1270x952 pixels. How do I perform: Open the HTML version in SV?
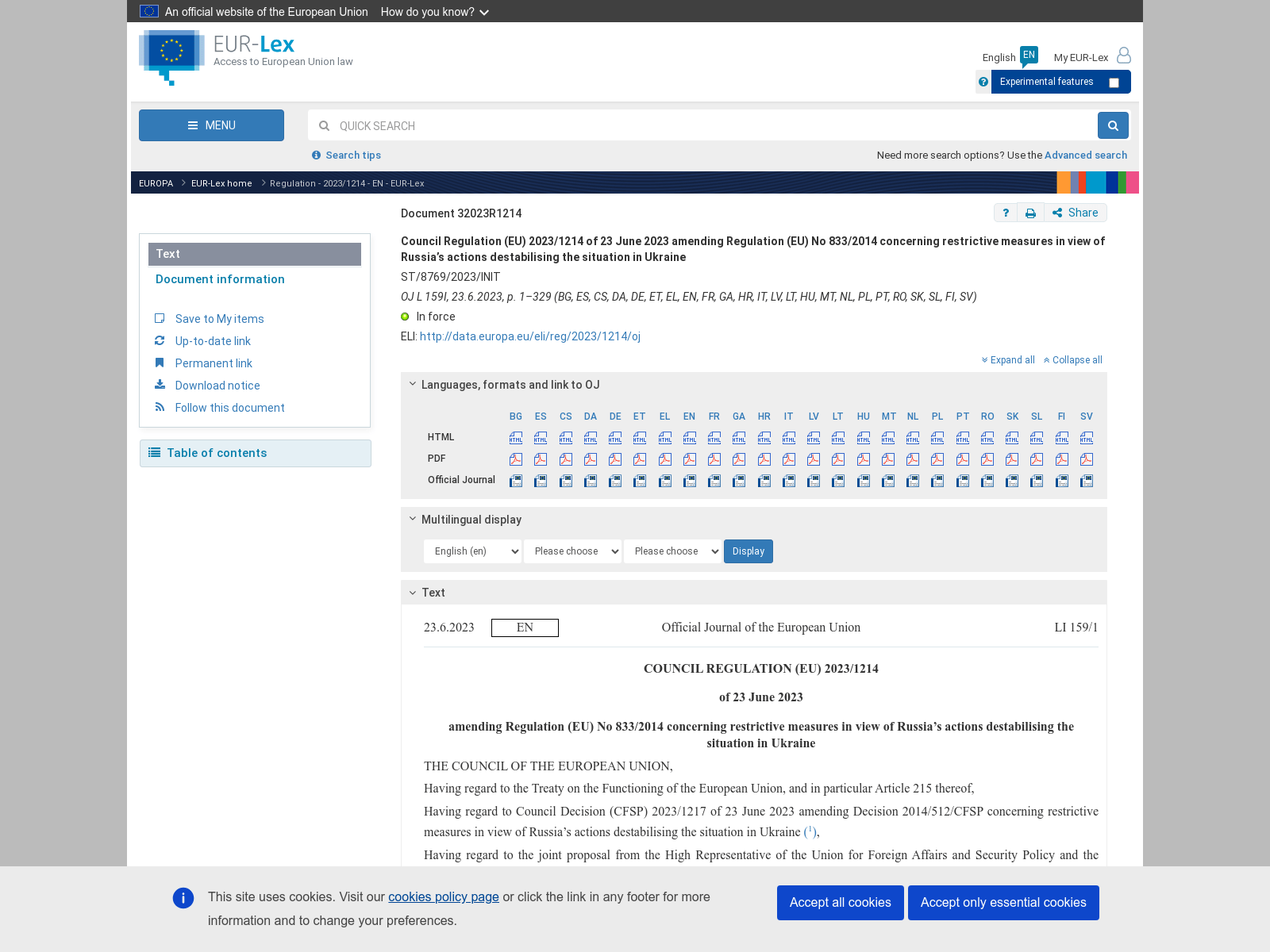pyautogui.click(x=1087, y=438)
